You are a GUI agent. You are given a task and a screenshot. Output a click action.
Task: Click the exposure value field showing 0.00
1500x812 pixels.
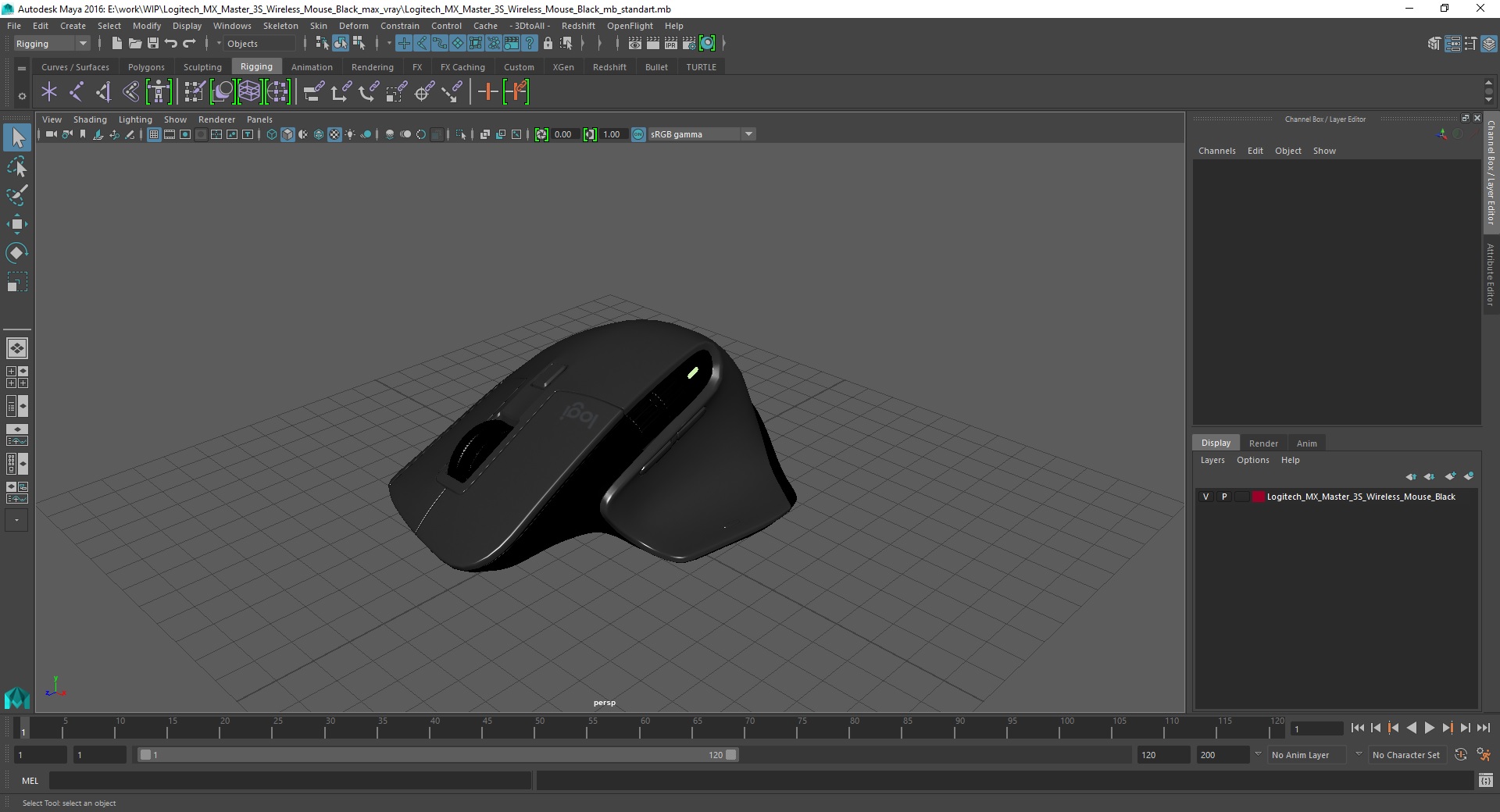coord(565,134)
